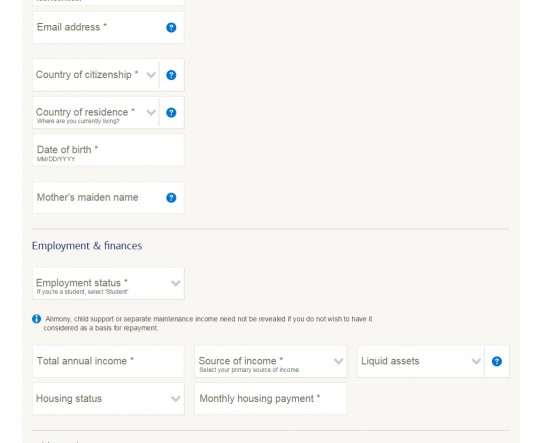Click into the Date of birth field
The width and height of the screenshot is (550, 443).
[108, 150]
